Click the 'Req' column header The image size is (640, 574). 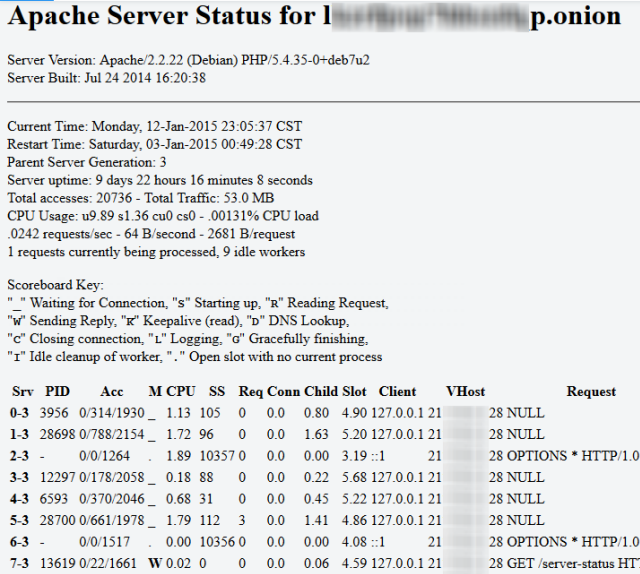251,392
